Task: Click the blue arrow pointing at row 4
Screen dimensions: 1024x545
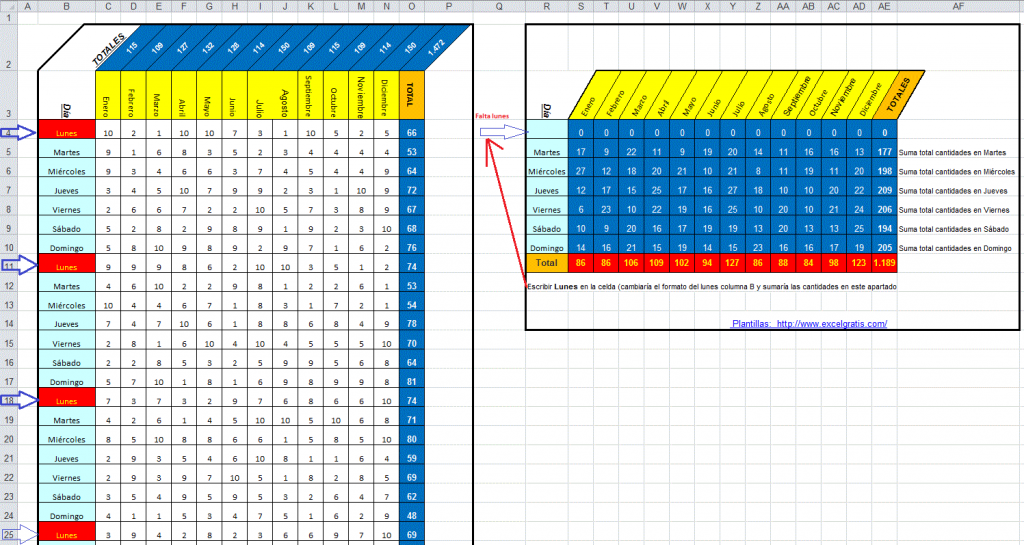Action: (18, 132)
